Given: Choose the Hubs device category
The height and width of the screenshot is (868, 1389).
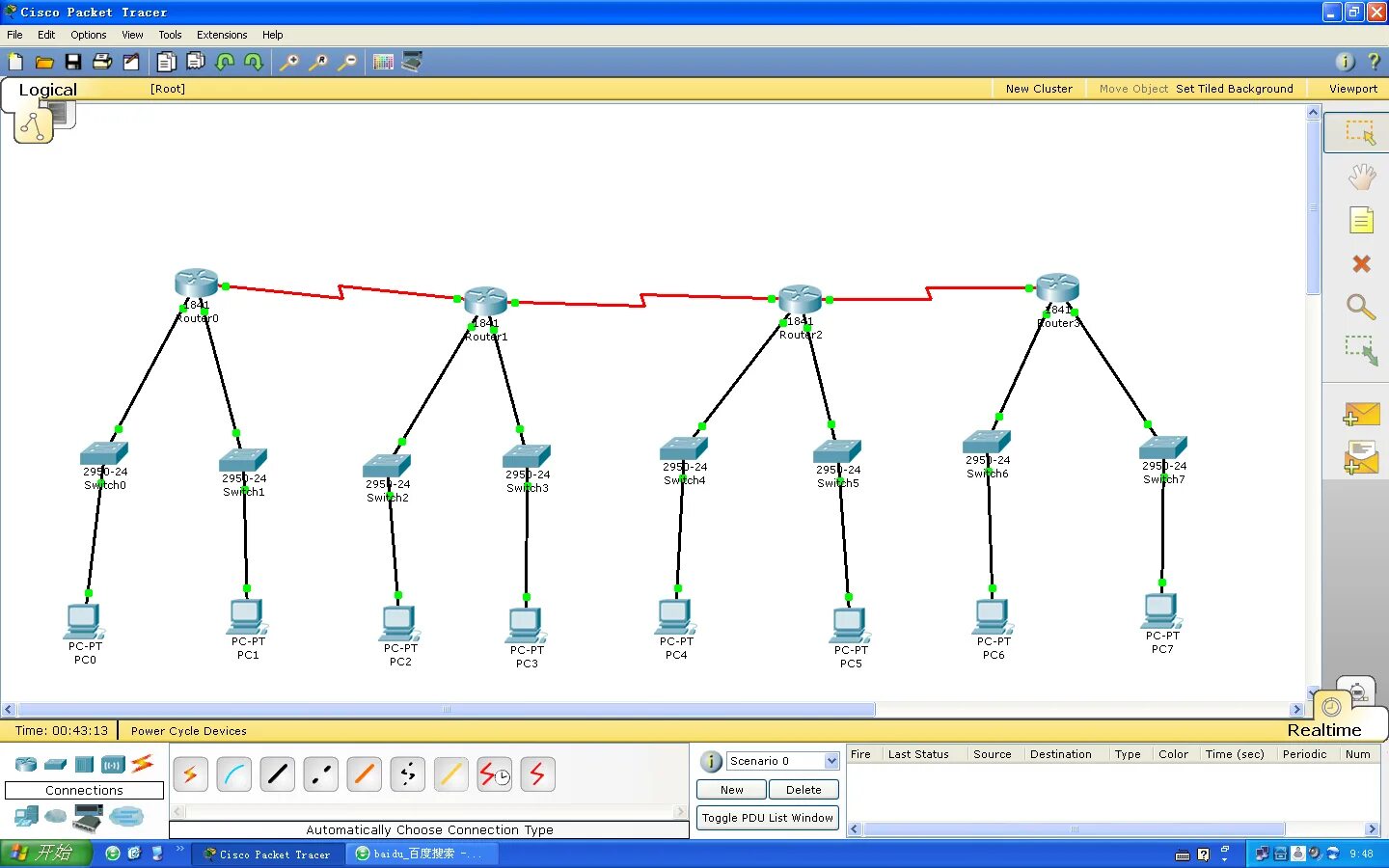Looking at the screenshot, I should 84,765.
